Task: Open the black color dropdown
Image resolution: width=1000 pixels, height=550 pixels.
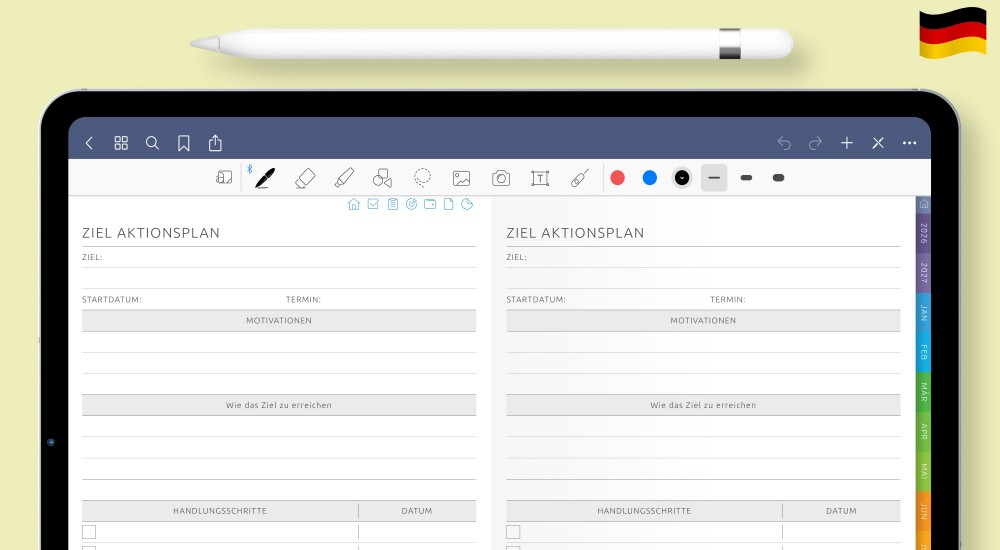Action: point(682,178)
